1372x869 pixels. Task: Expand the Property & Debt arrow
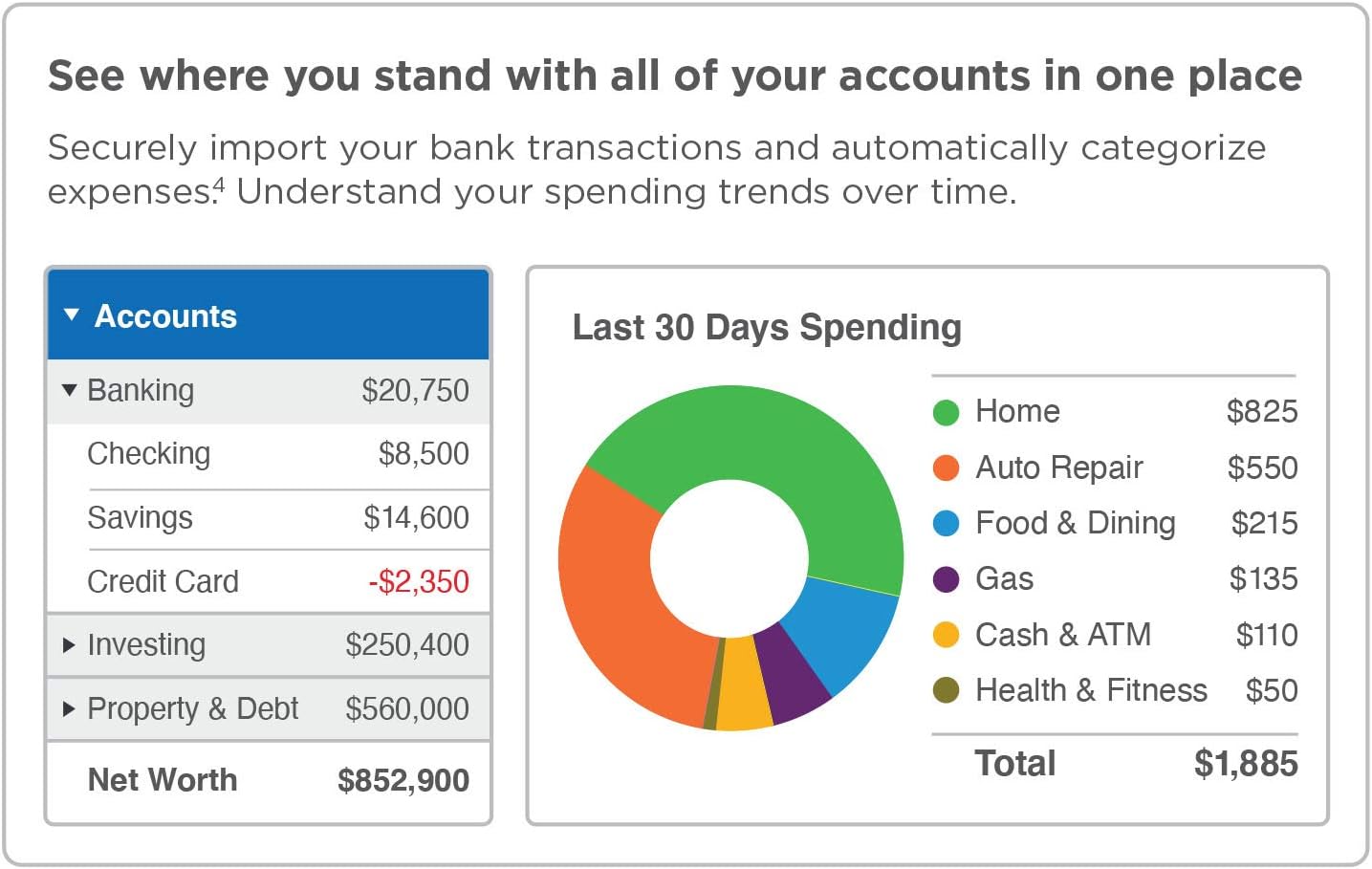click(x=69, y=709)
